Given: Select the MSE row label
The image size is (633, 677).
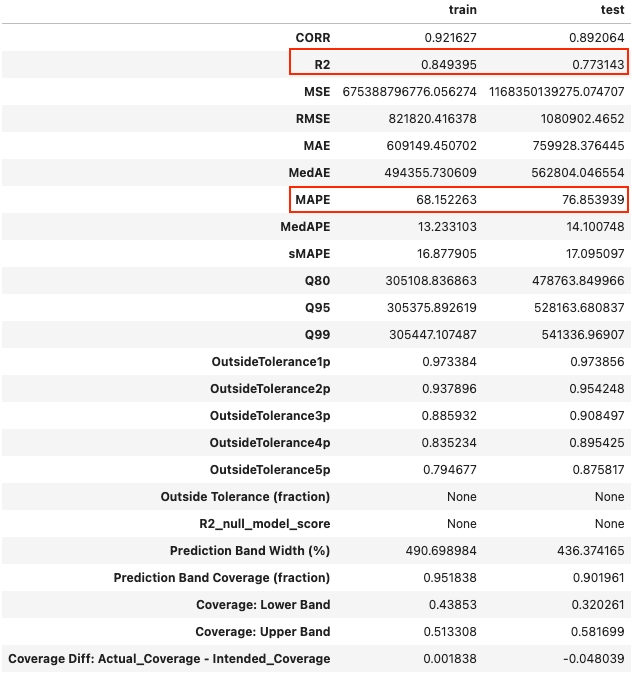Looking at the screenshot, I should coord(316,91).
